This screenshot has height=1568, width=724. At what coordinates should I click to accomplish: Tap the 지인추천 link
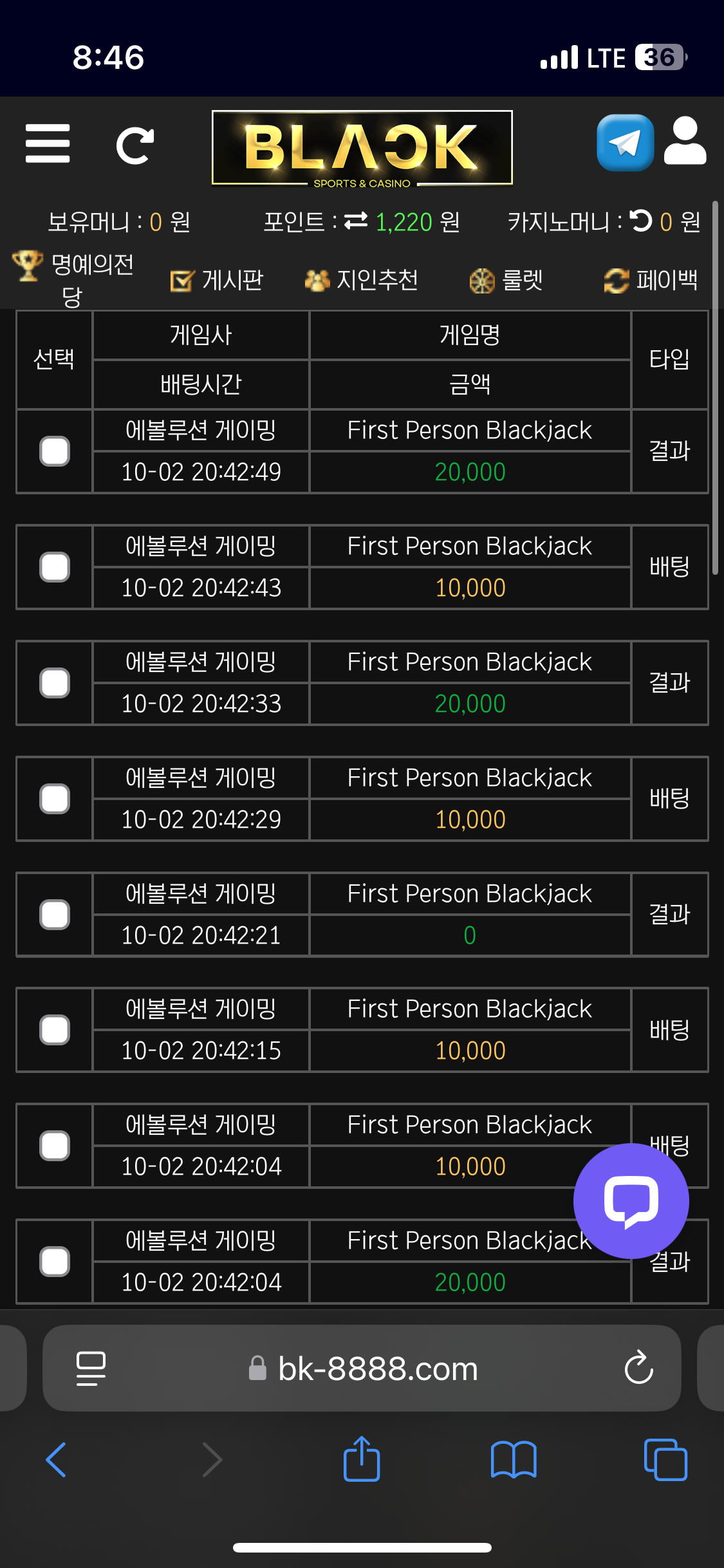[x=362, y=280]
